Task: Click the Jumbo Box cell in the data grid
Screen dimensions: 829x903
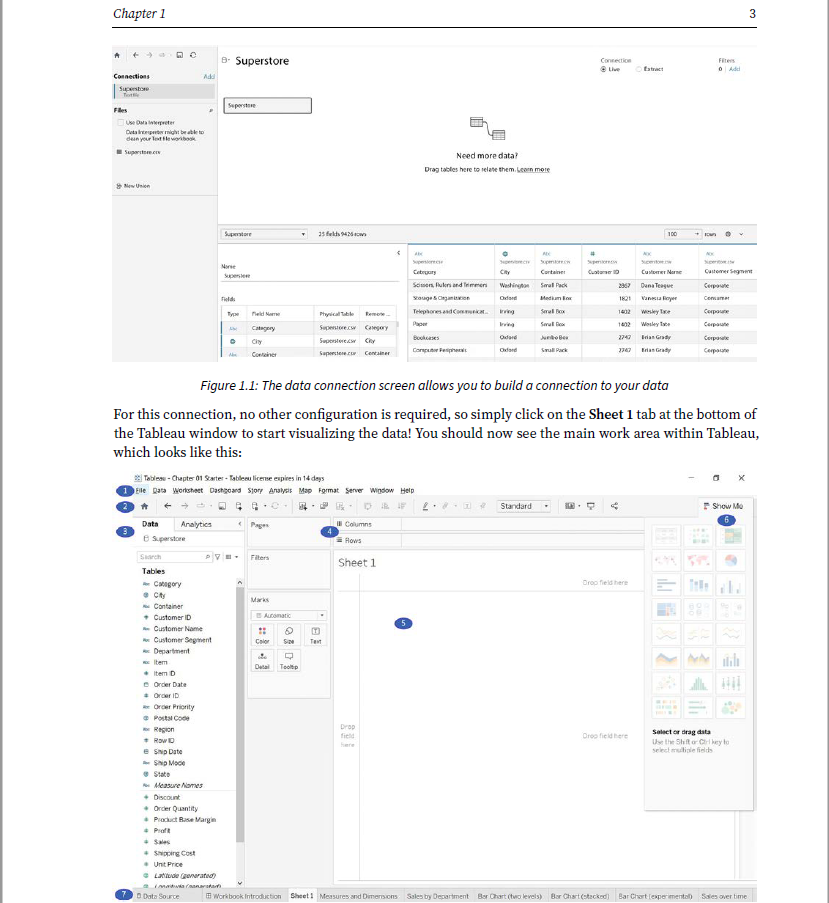Action: tap(554, 337)
